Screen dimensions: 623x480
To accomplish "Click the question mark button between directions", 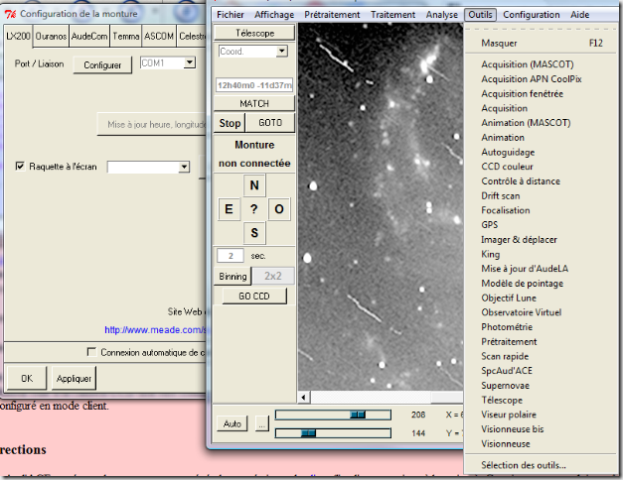I will pos(254,209).
